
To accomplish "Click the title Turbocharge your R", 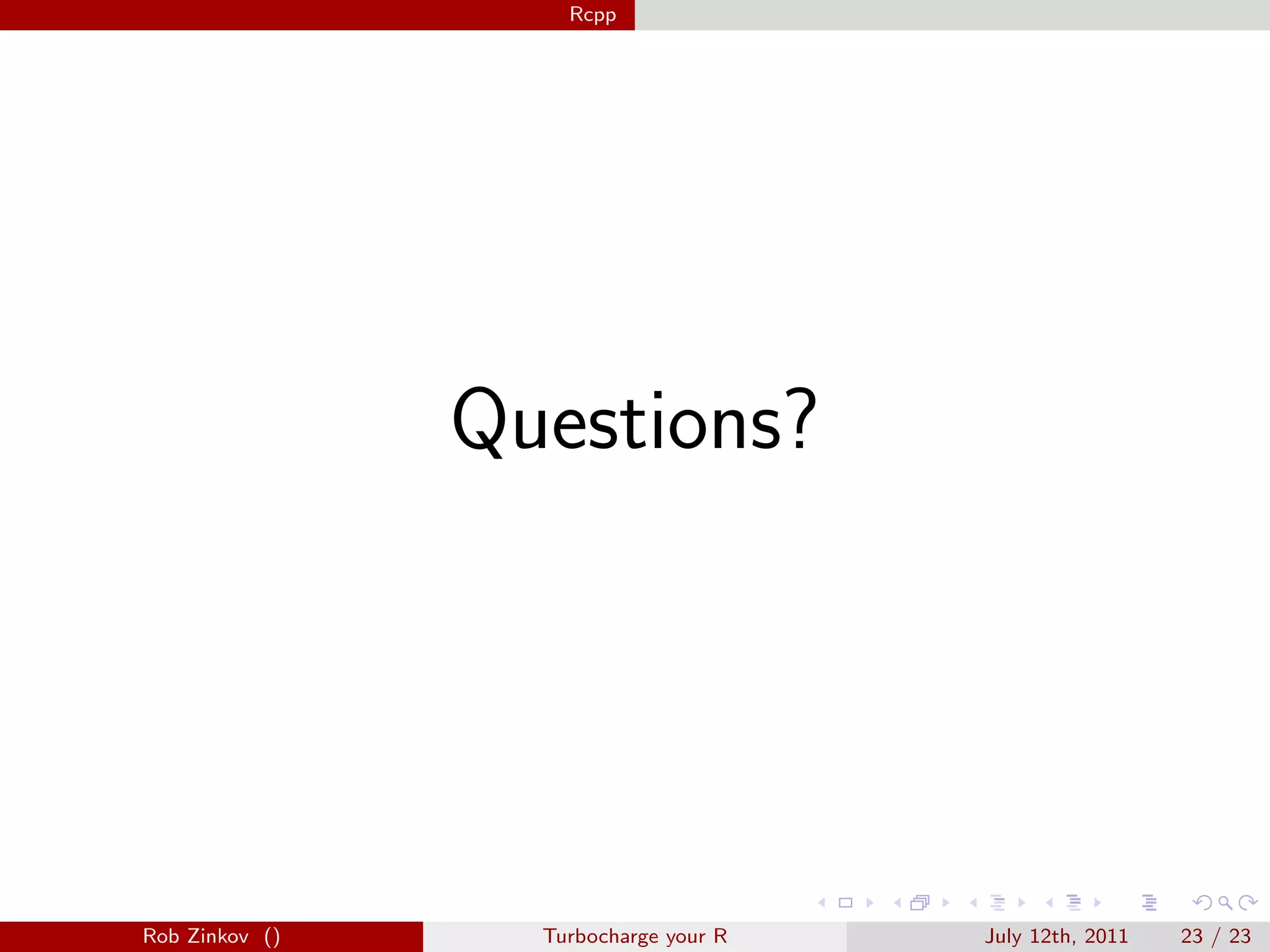I will (x=635, y=936).
